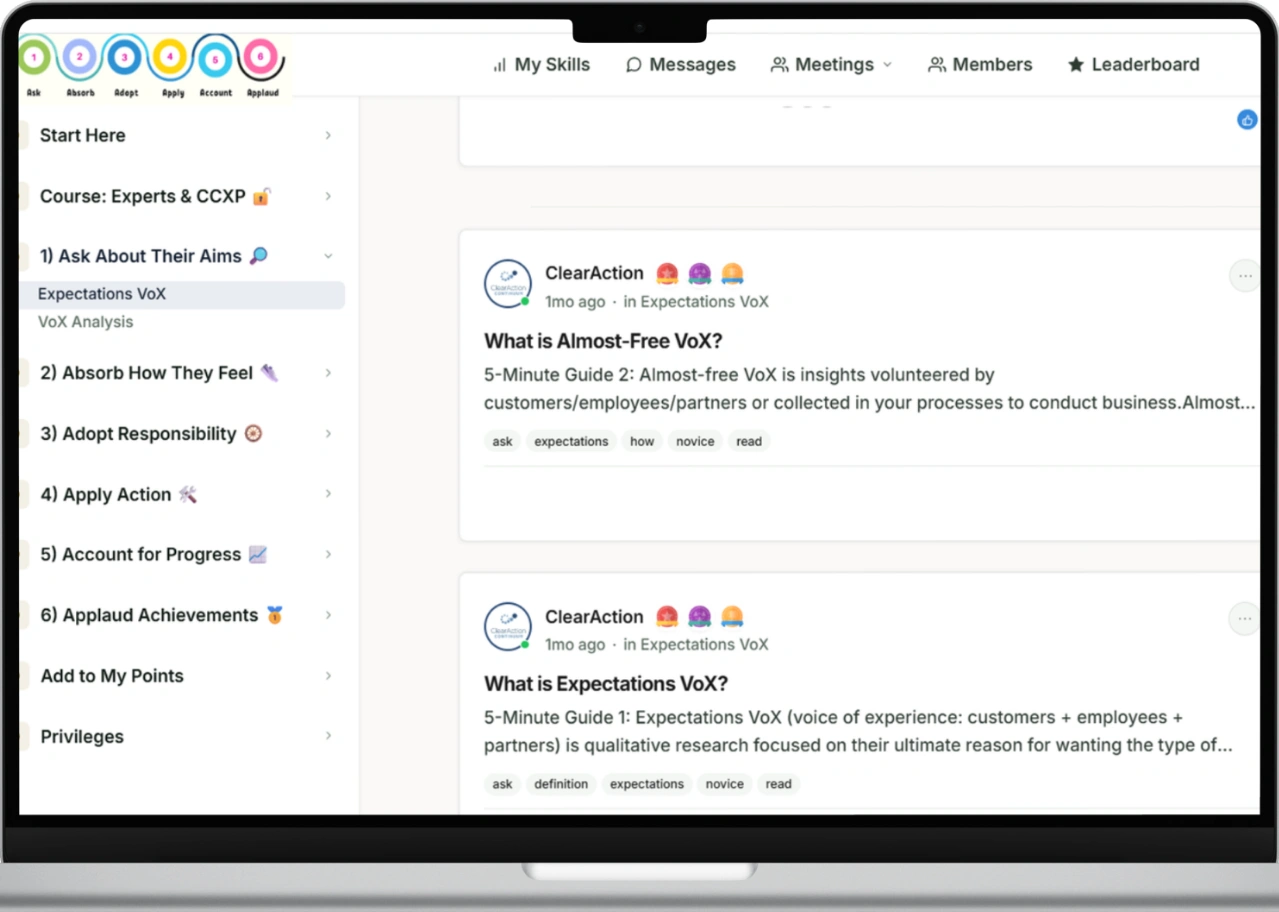Click the Apply circle logo icon

point(170,57)
